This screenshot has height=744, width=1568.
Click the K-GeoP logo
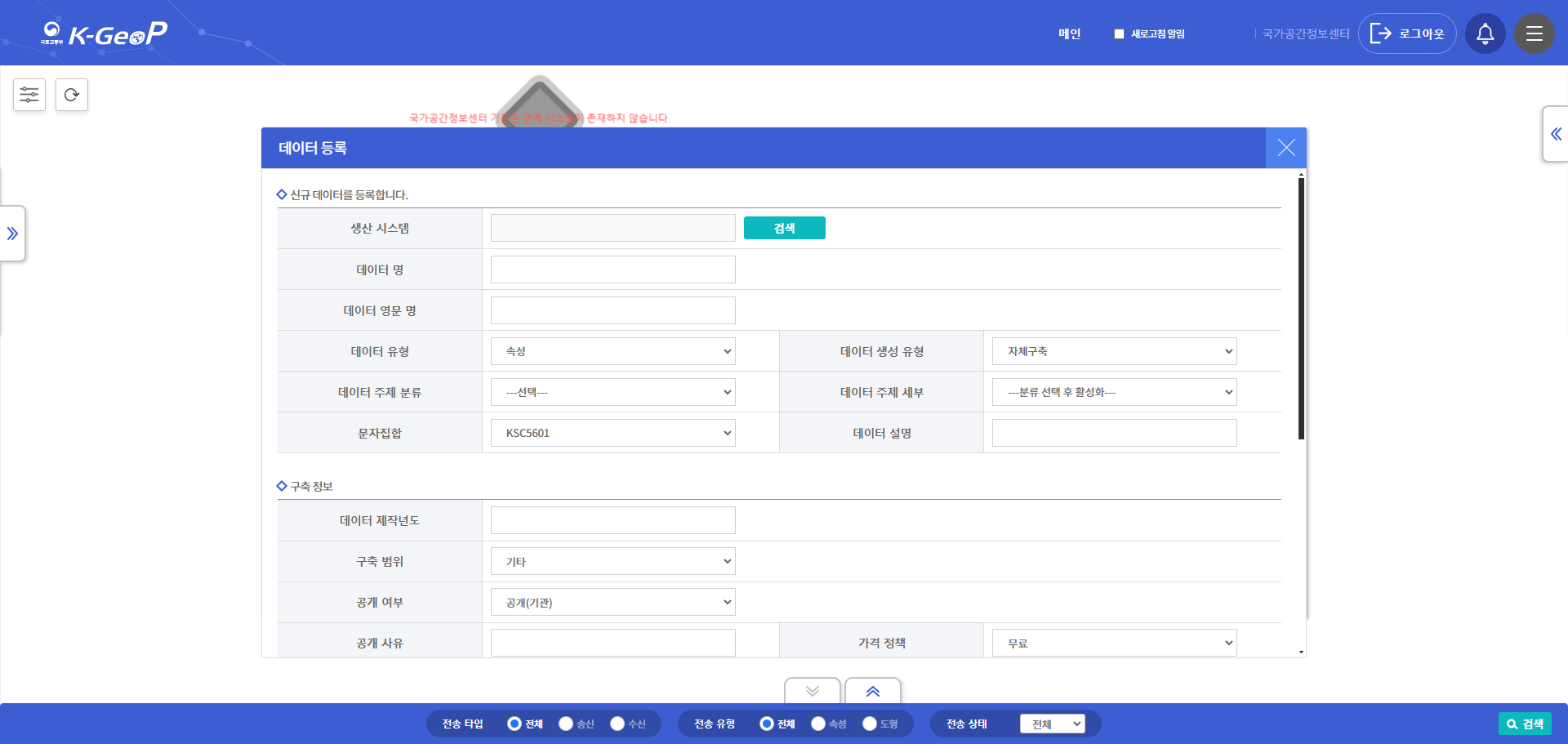[x=104, y=33]
